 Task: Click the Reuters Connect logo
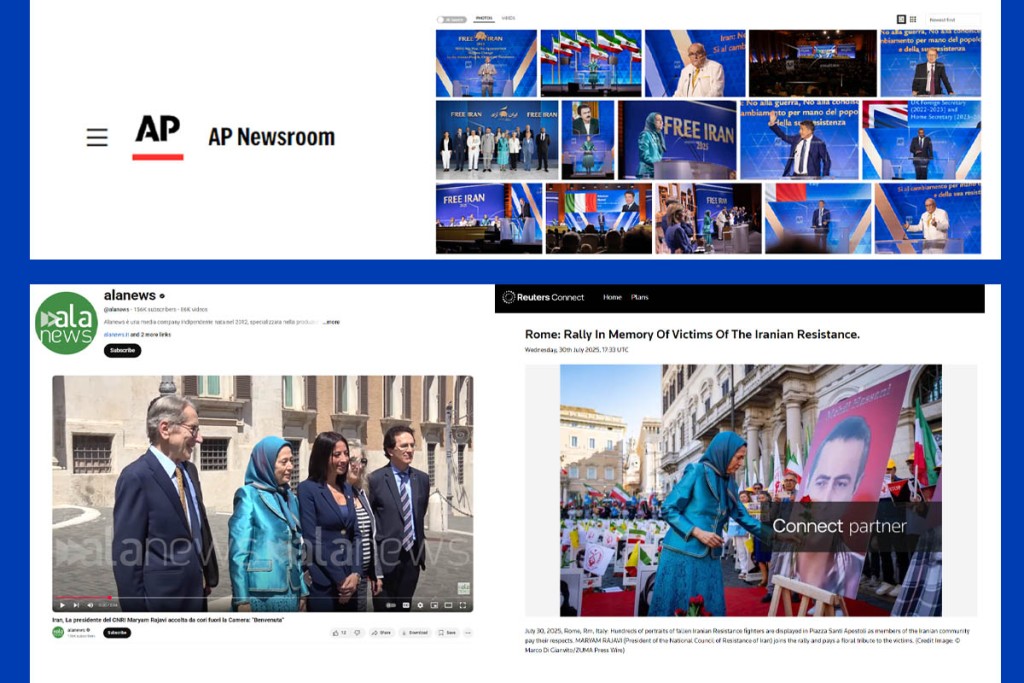pos(543,297)
